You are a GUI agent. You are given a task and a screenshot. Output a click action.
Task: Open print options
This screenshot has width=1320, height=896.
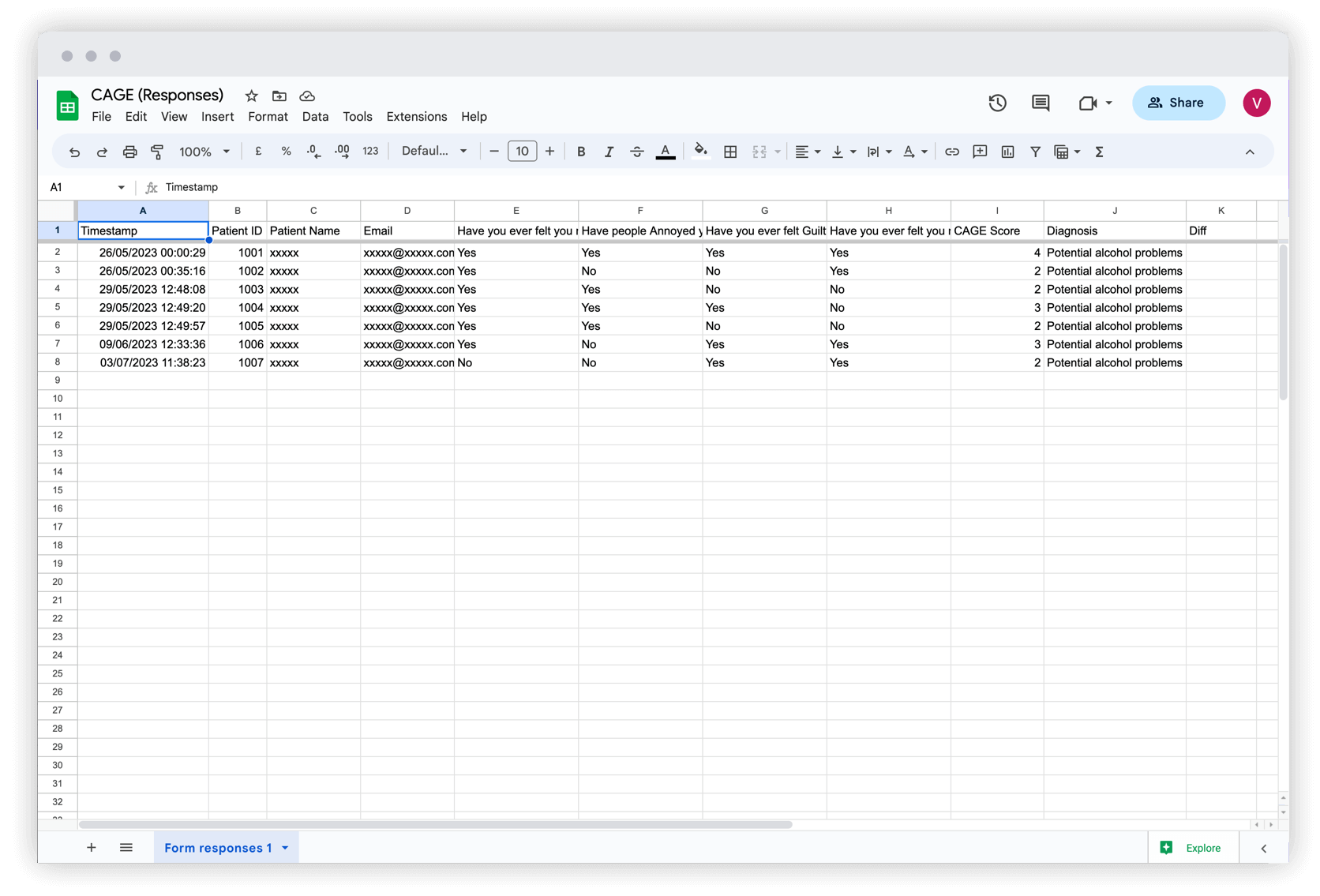(x=129, y=151)
